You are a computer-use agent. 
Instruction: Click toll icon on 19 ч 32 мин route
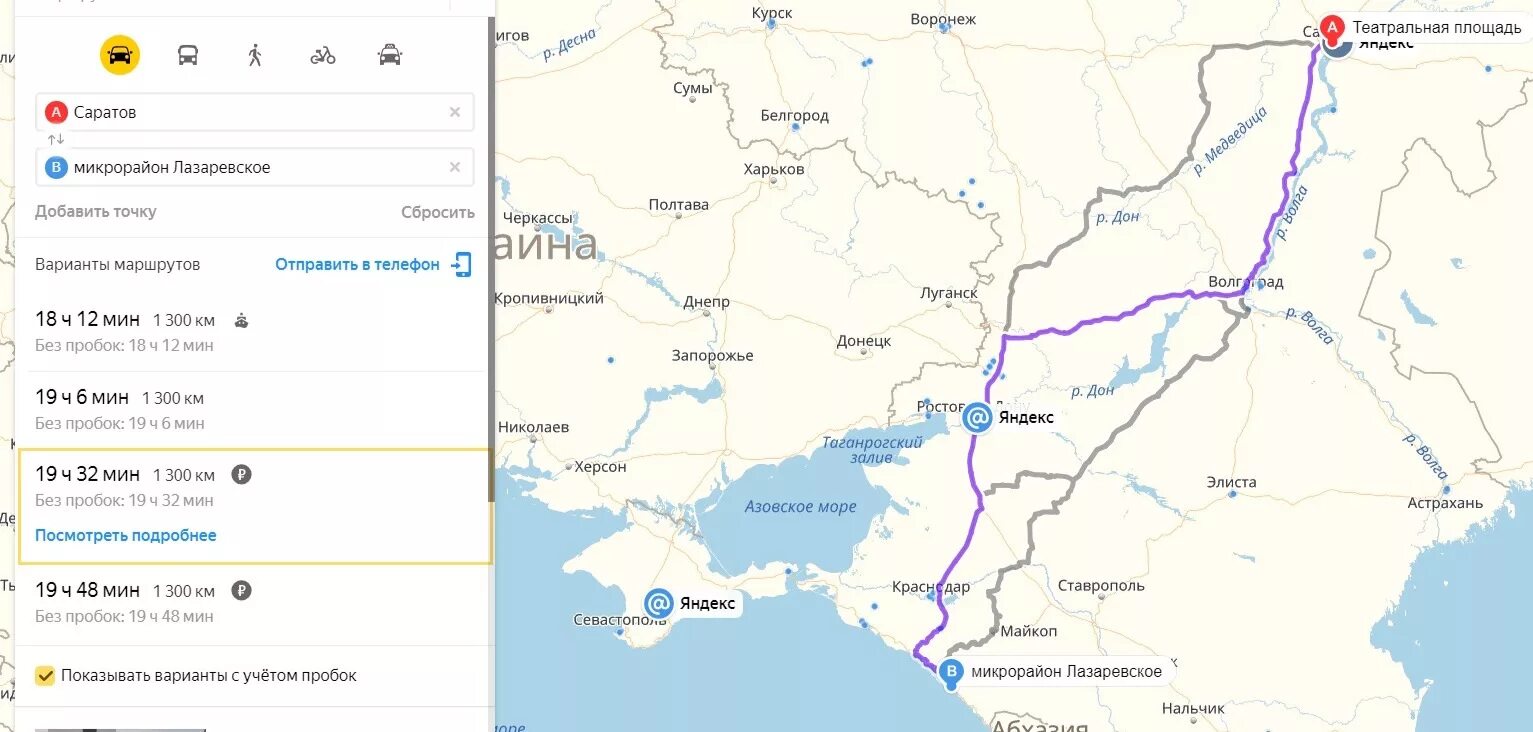click(x=241, y=475)
